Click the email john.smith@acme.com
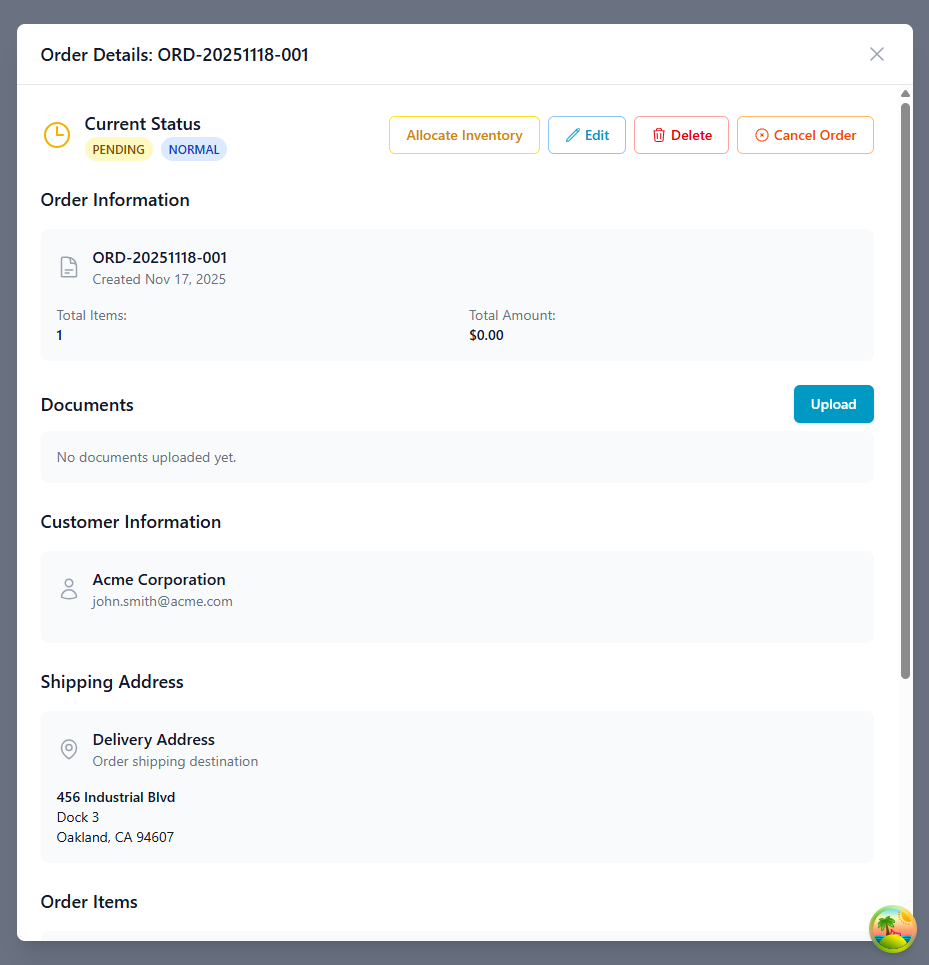This screenshot has width=929, height=965. (x=162, y=601)
